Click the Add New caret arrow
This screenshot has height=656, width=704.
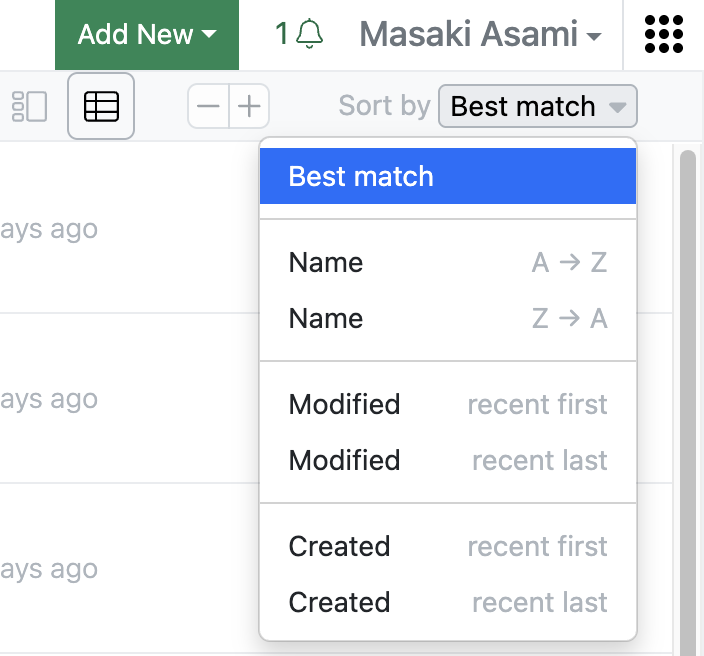(209, 34)
